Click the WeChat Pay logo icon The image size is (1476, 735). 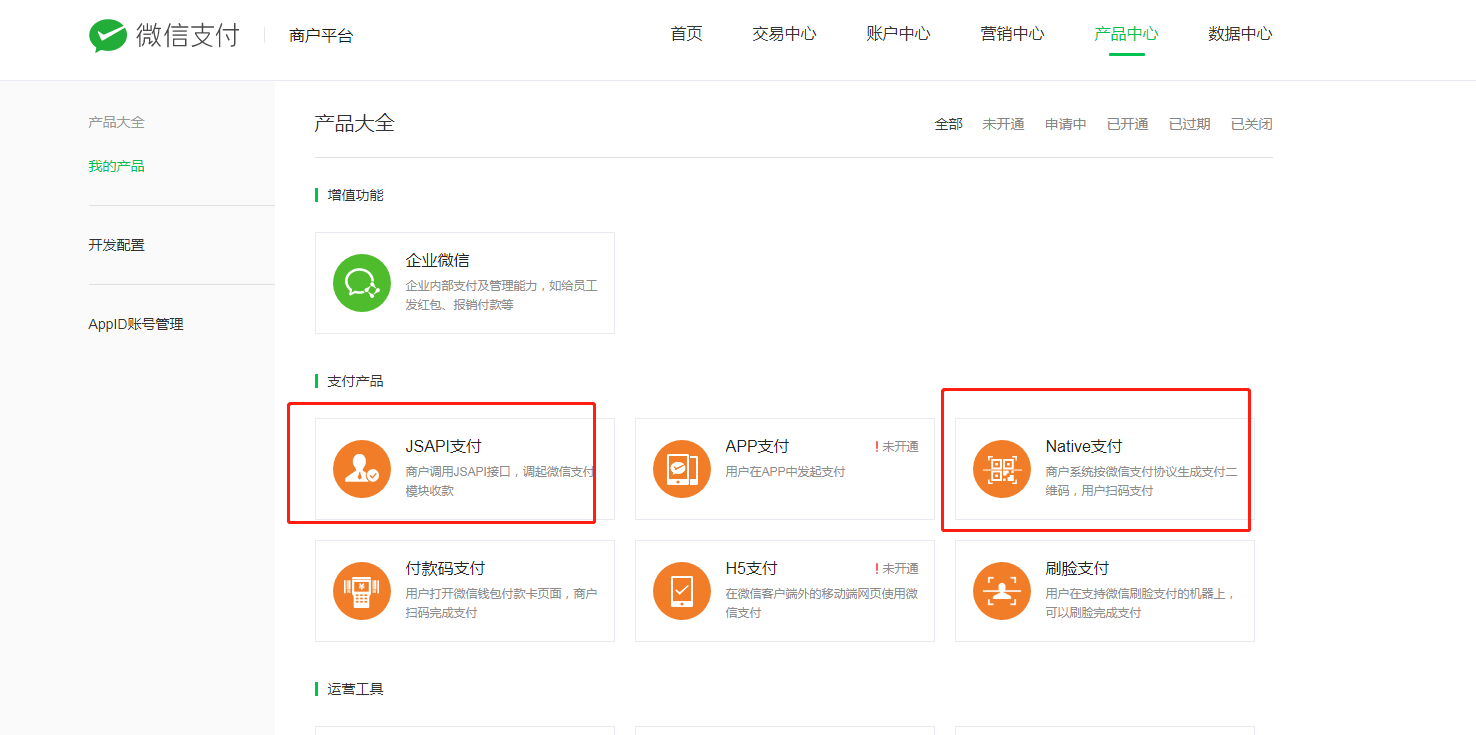(x=108, y=36)
